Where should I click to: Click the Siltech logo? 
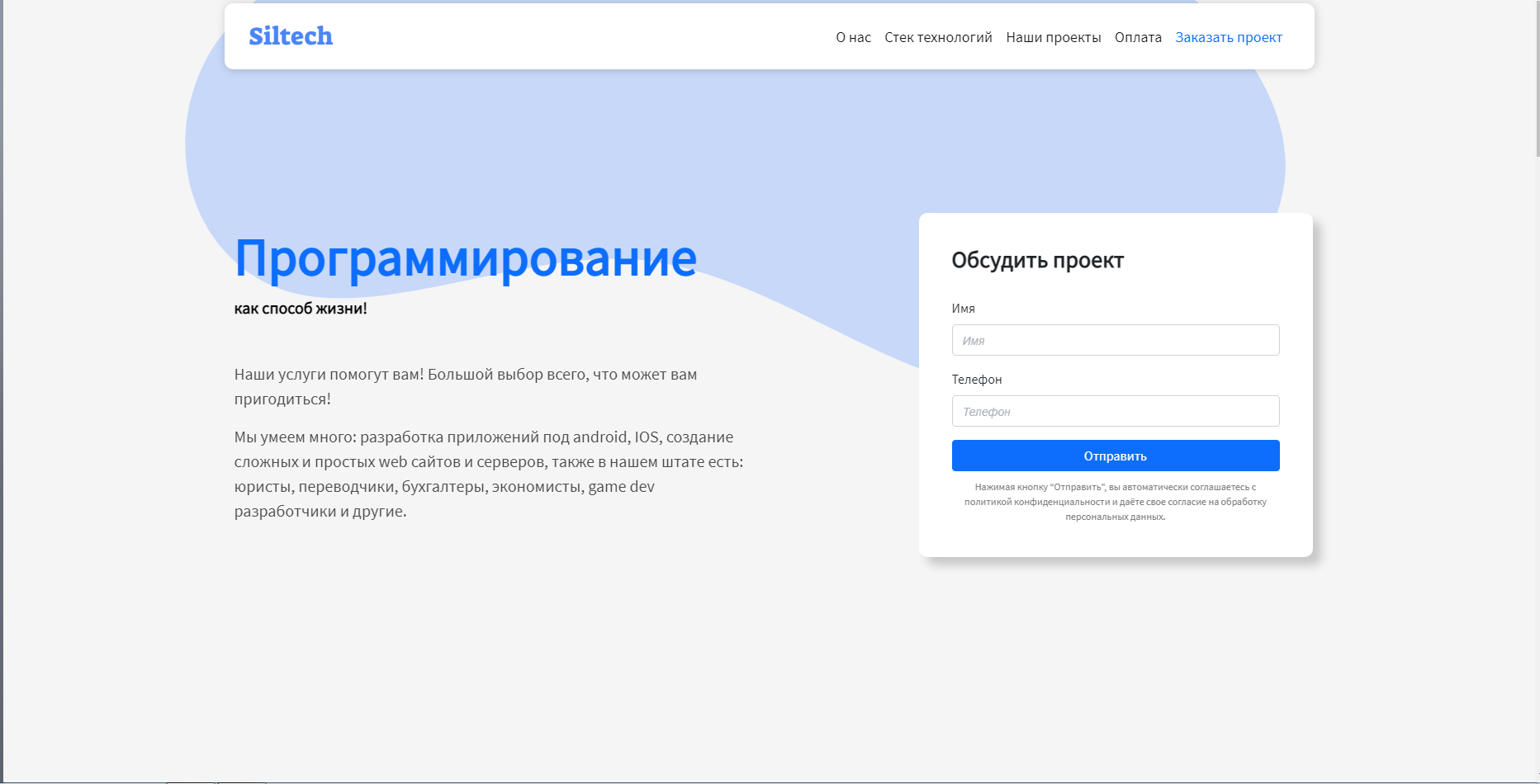(x=291, y=35)
